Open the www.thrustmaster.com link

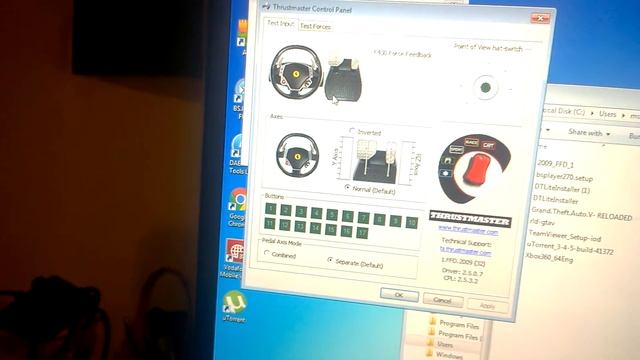point(468,231)
